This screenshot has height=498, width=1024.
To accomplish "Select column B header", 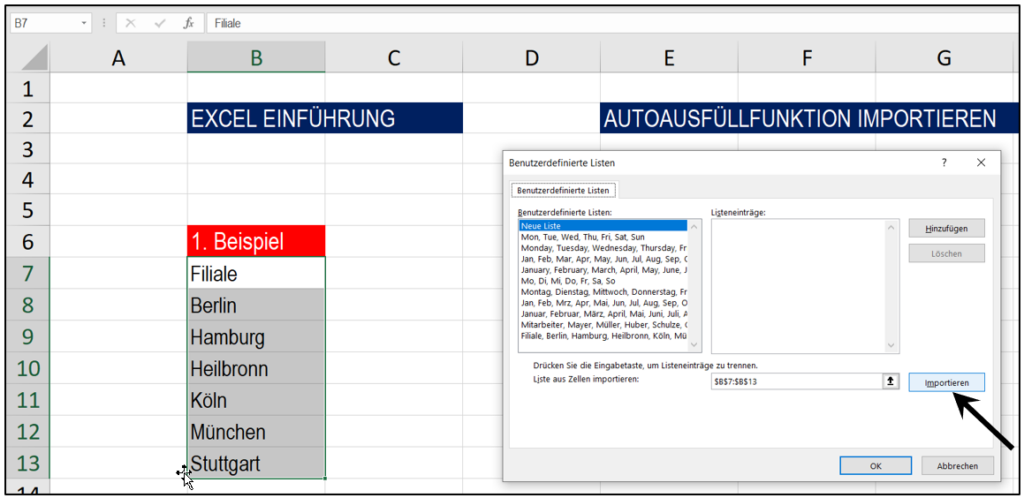I will click(x=256, y=58).
